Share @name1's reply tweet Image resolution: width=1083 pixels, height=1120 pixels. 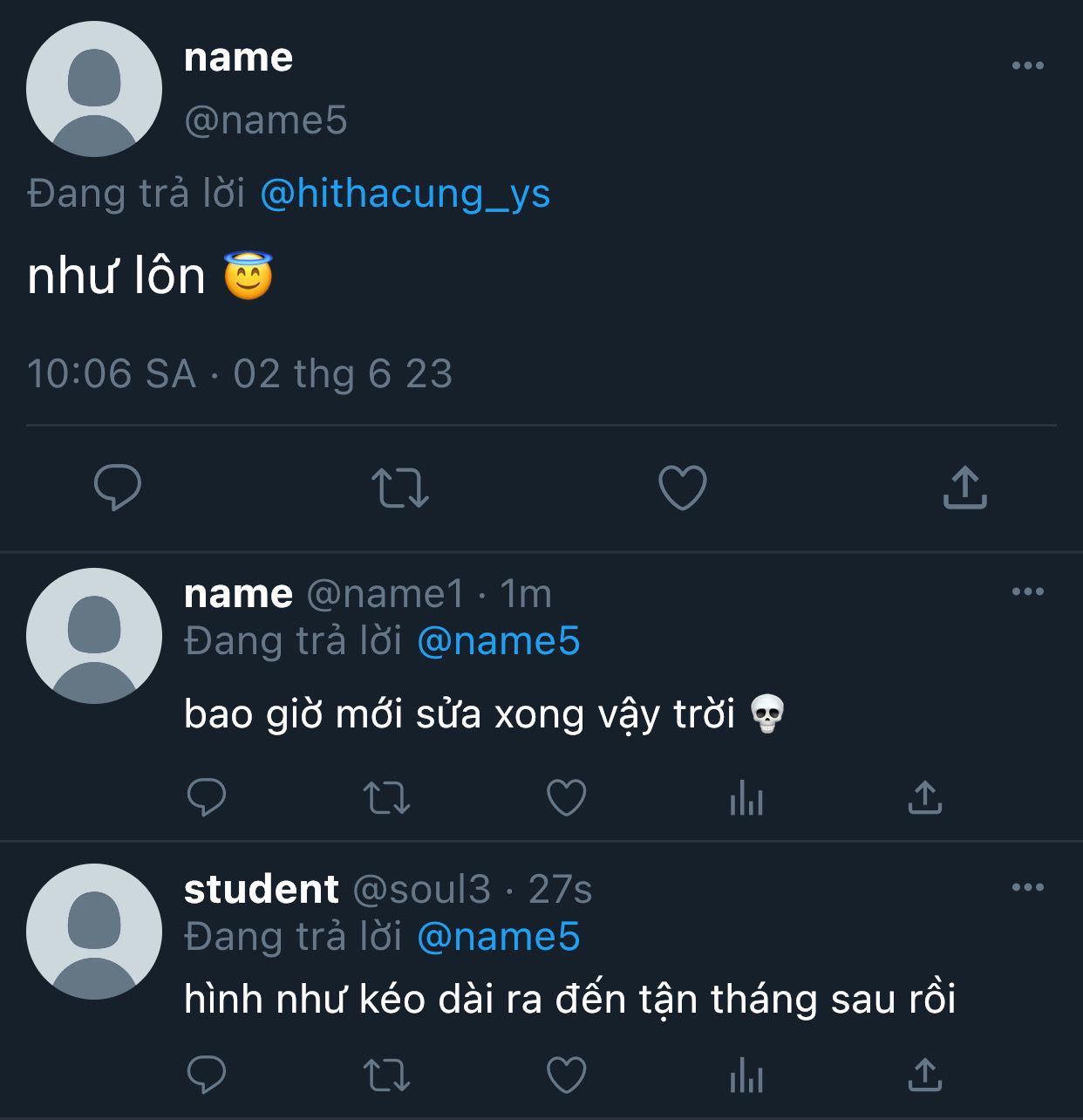tap(925, 797)
